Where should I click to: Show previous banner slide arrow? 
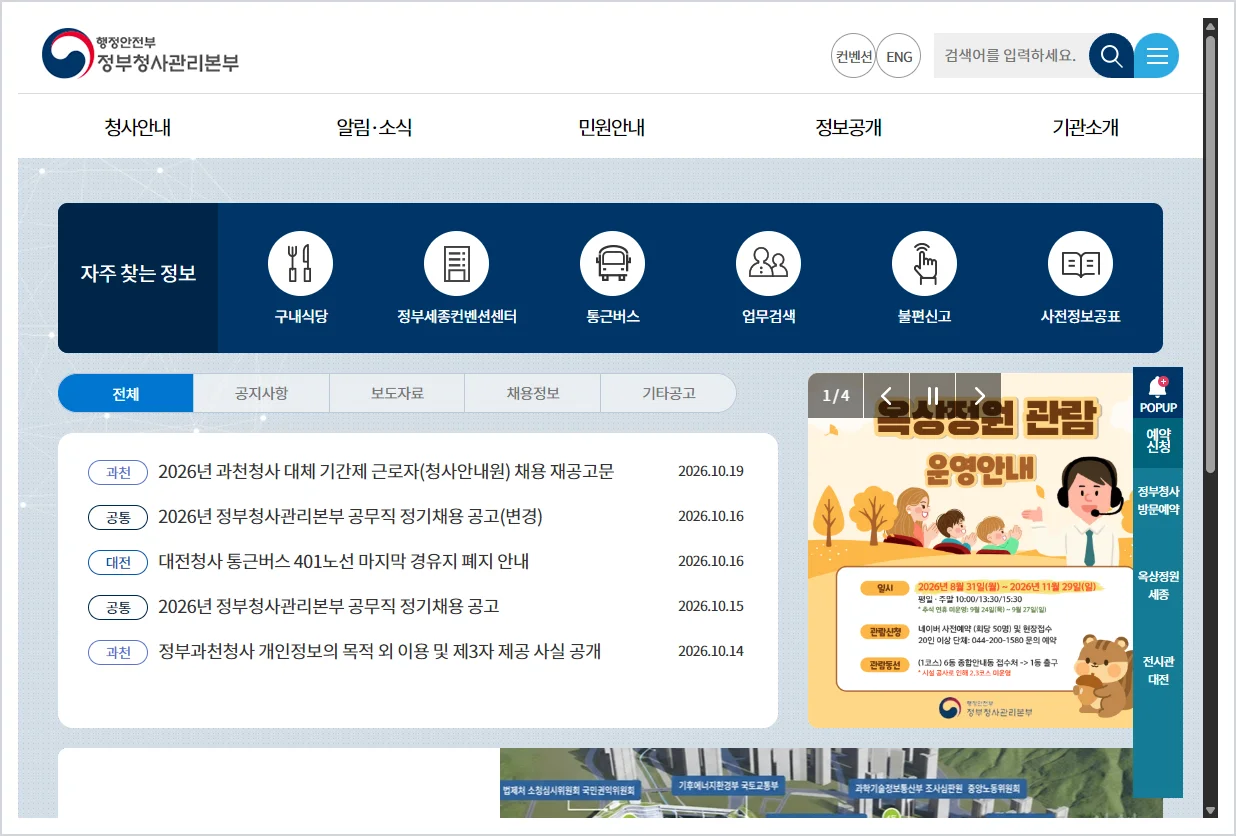click(x=886, y=395)
